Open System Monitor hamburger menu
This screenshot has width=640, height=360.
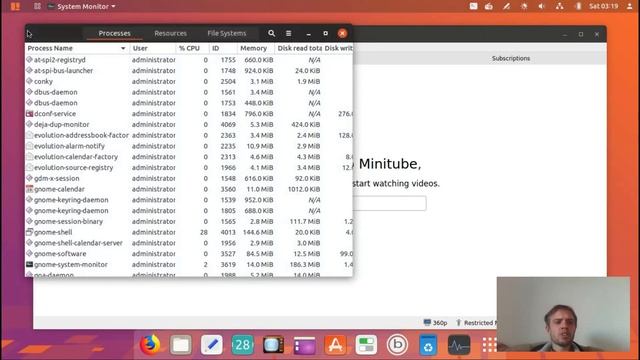point(289,33)
